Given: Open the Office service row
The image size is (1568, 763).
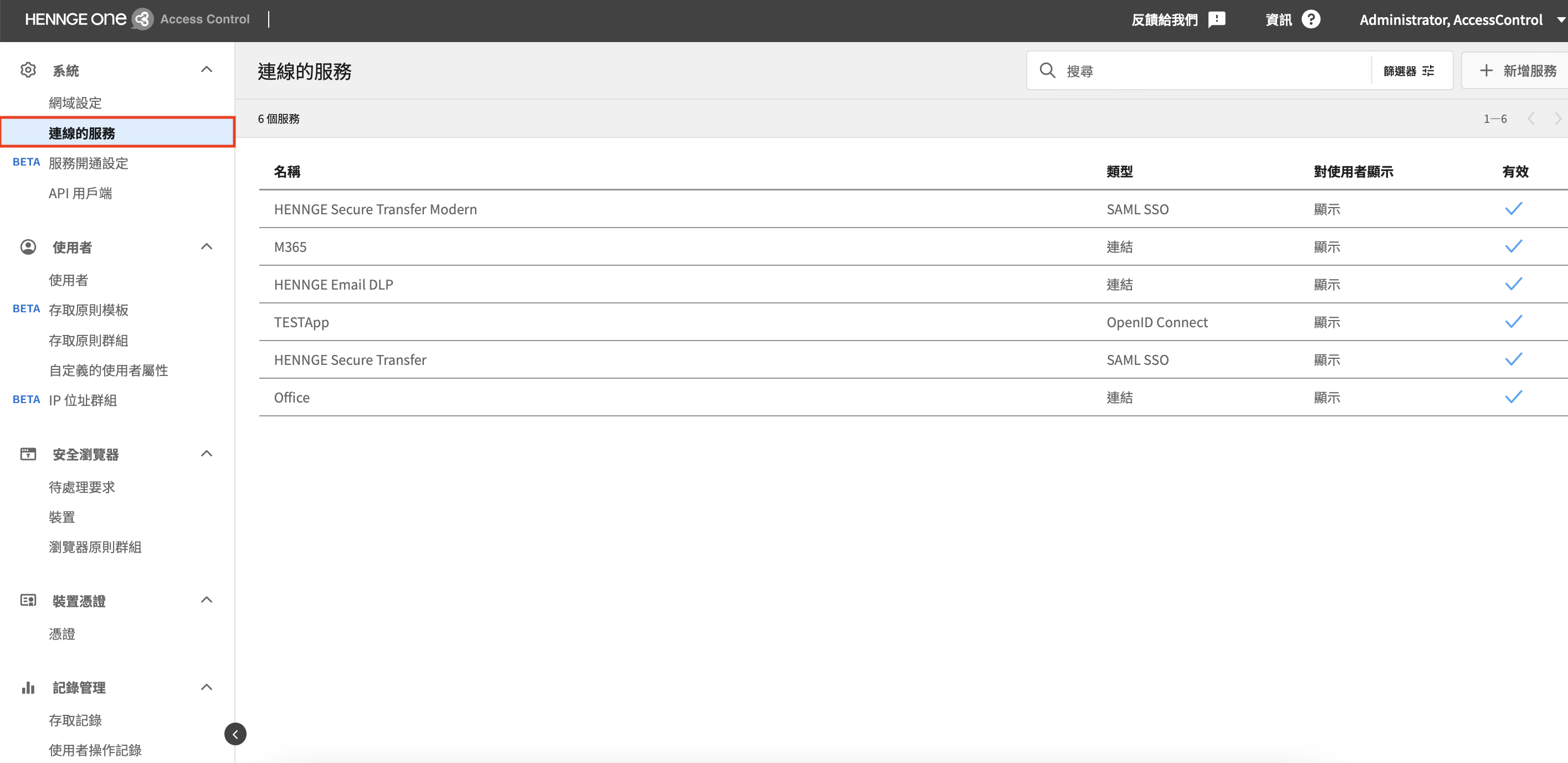Looking at the screenshot, I should point(913,398).
